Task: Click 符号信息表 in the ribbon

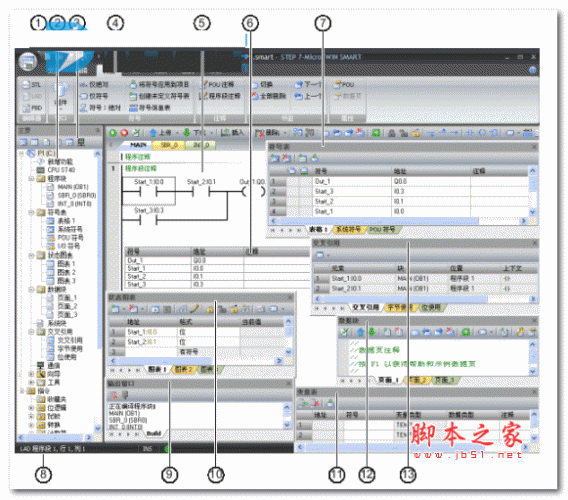Action: (150, 108)
